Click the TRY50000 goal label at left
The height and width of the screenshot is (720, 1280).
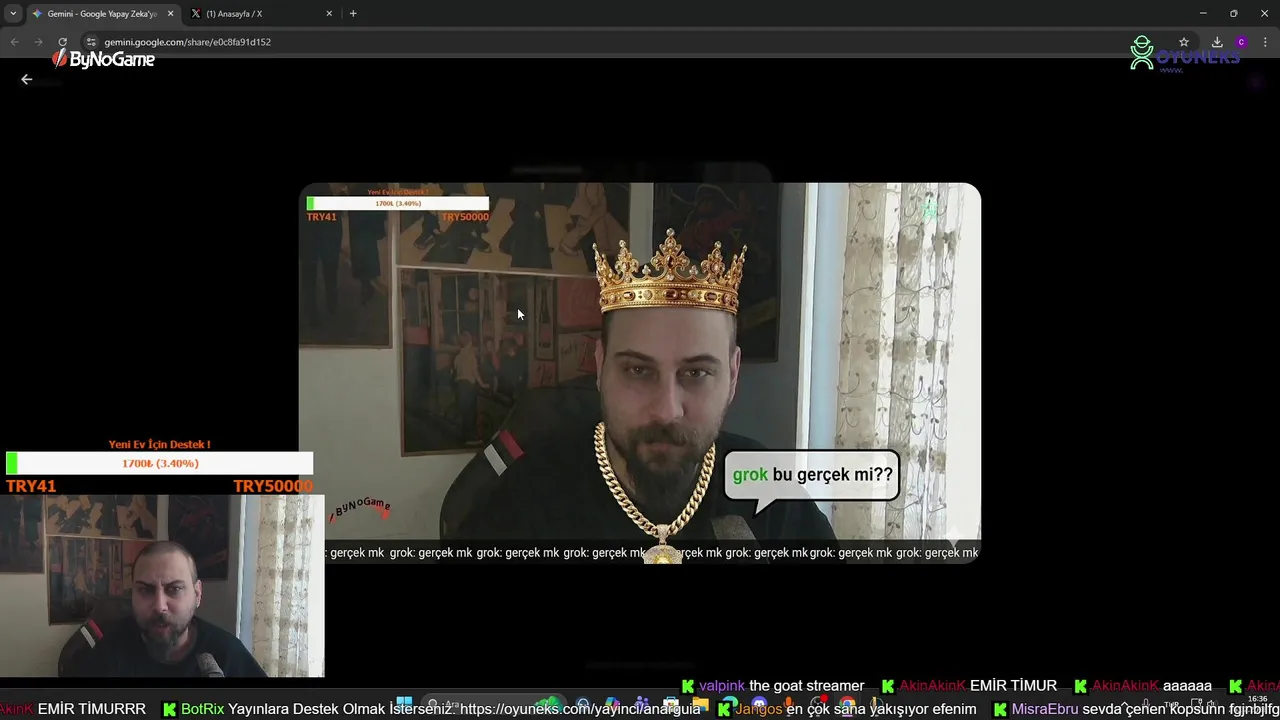click(x=273, y=486)
